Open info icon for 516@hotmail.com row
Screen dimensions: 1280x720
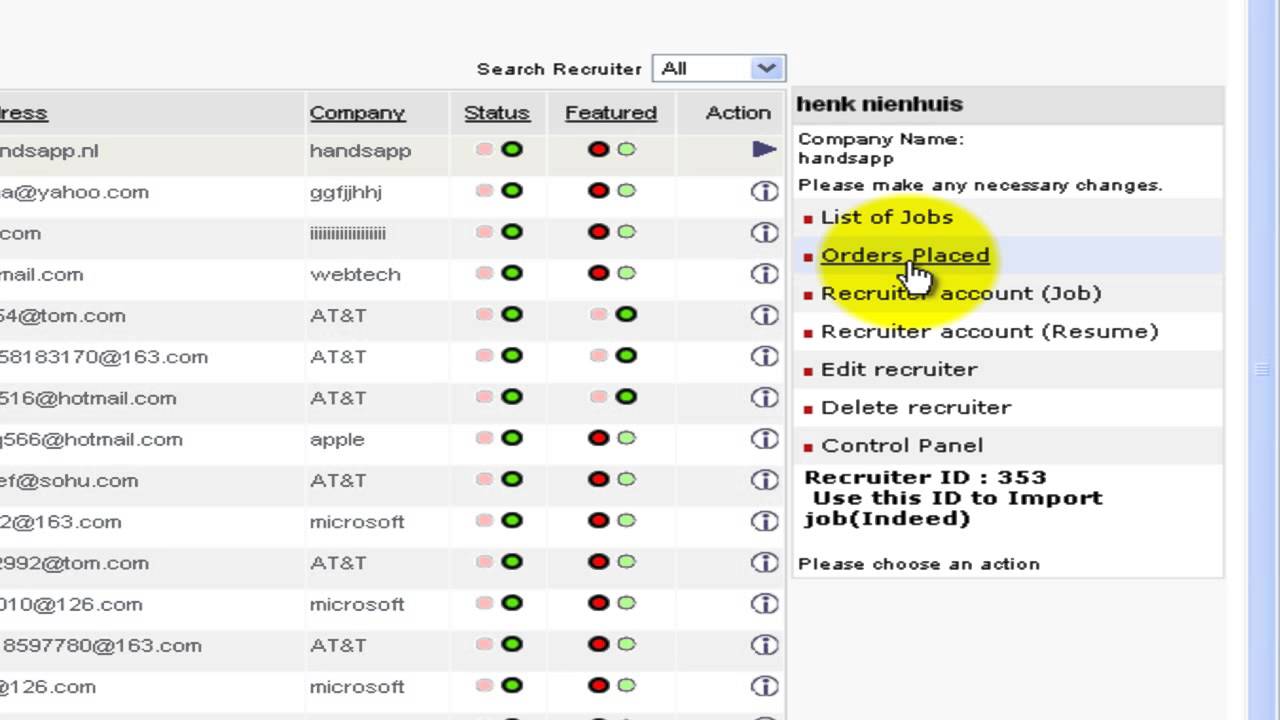click(x=764, y=398)
